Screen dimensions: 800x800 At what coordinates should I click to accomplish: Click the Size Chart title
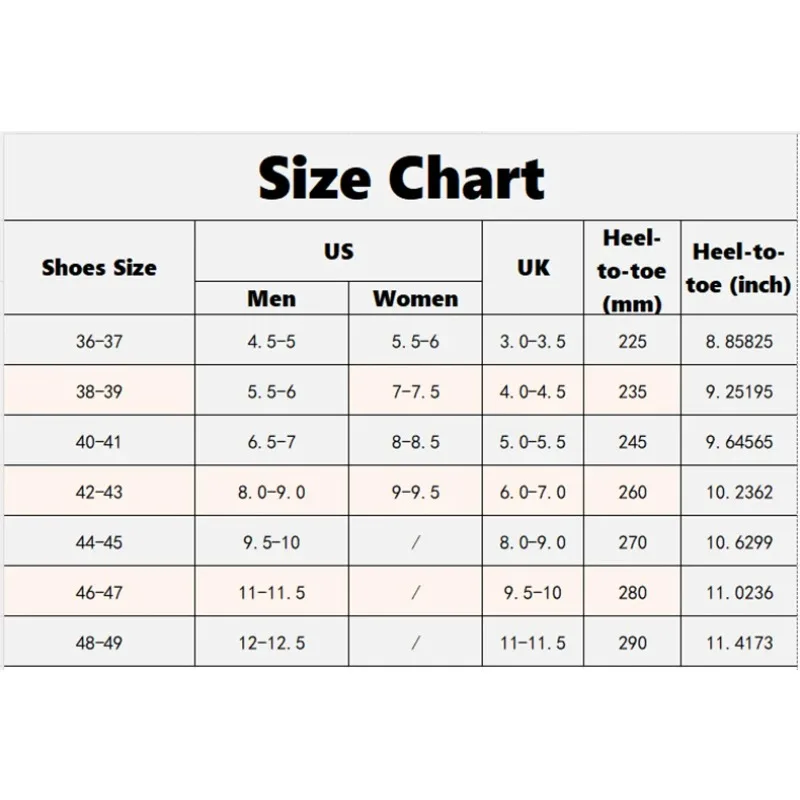click(401, 178)
